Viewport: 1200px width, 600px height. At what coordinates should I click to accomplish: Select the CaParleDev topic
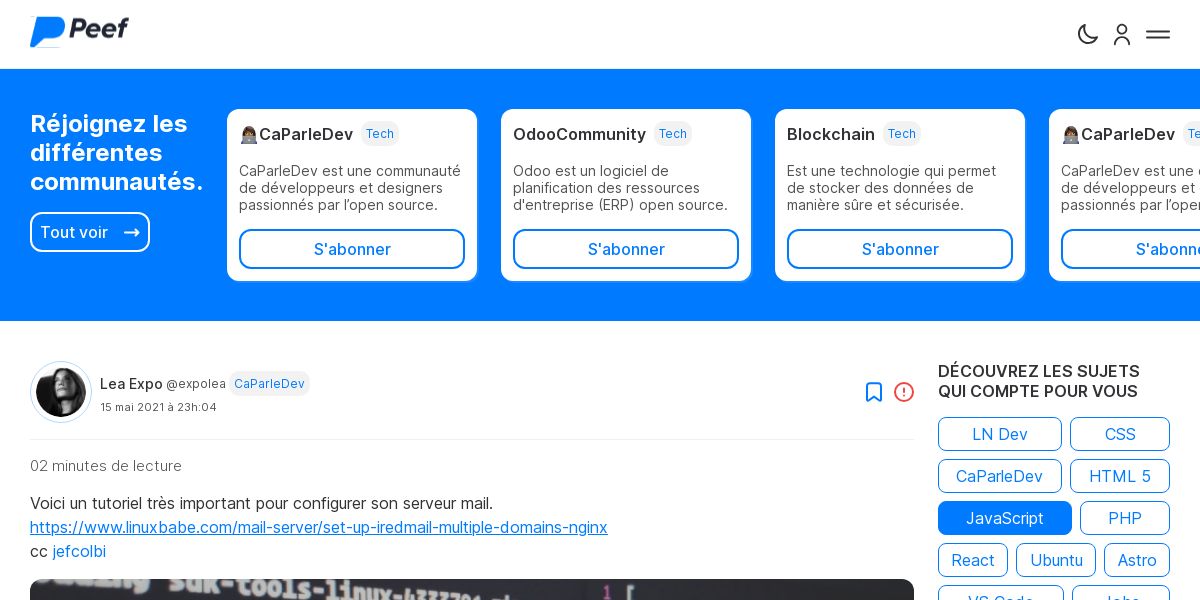[1000, 476]
